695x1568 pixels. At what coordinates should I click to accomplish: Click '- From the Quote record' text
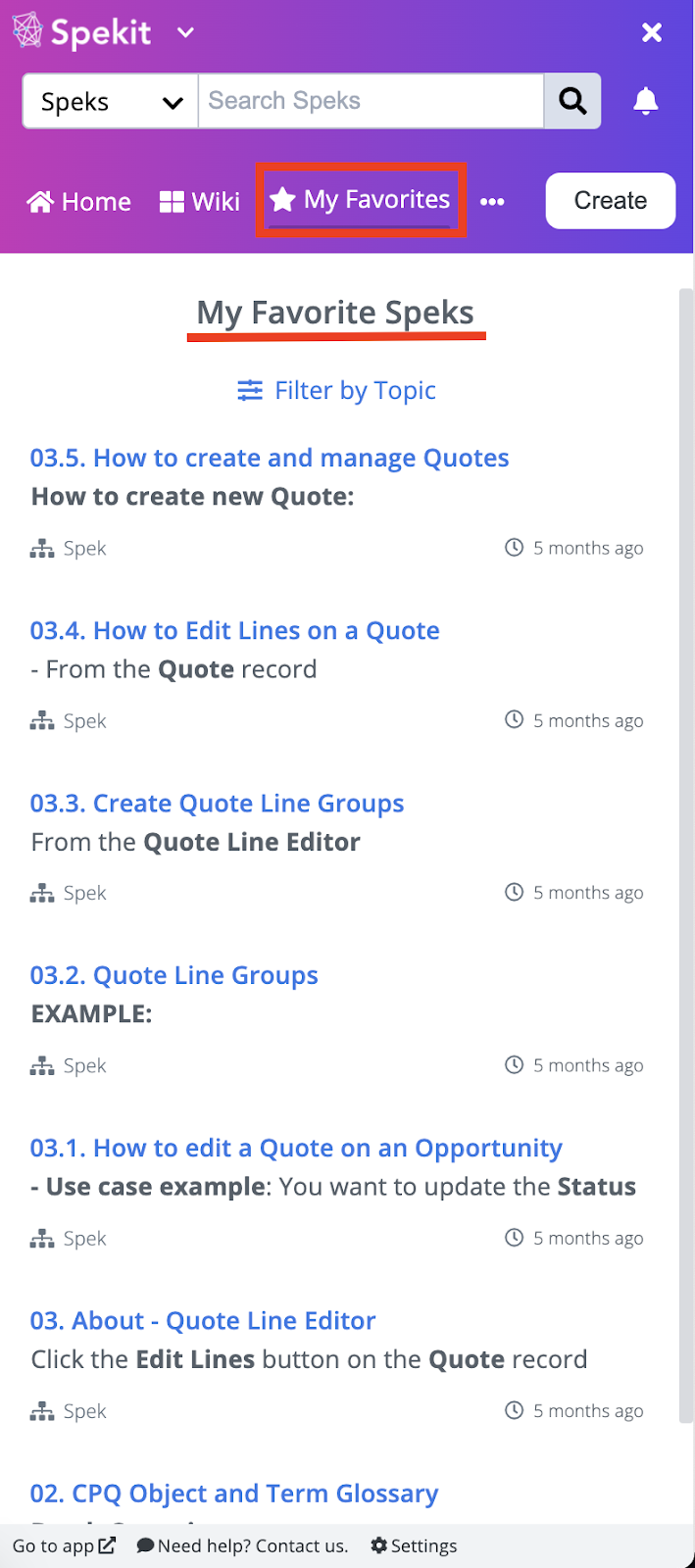click(174, 669)
